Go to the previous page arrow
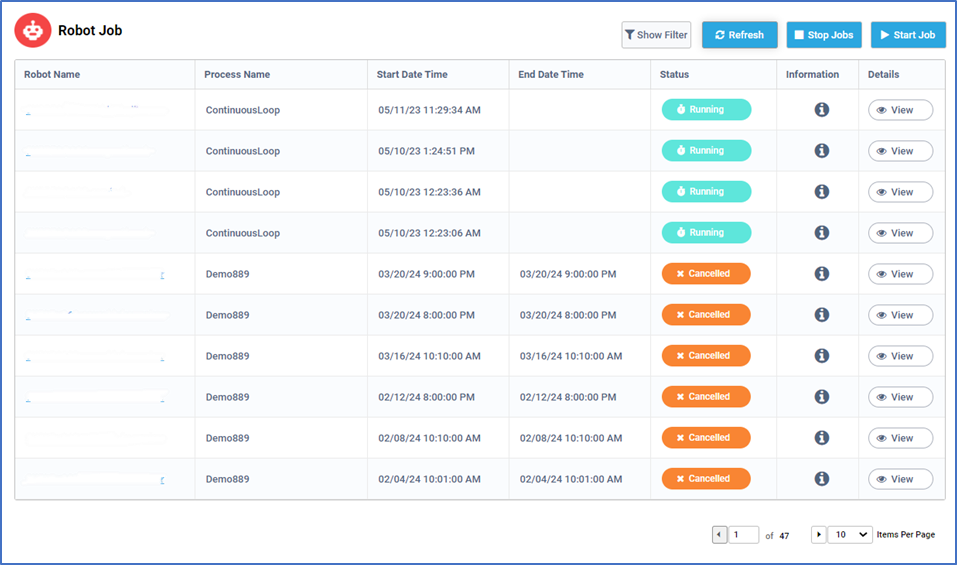This screenshot has height=565, width=957. 719,535
